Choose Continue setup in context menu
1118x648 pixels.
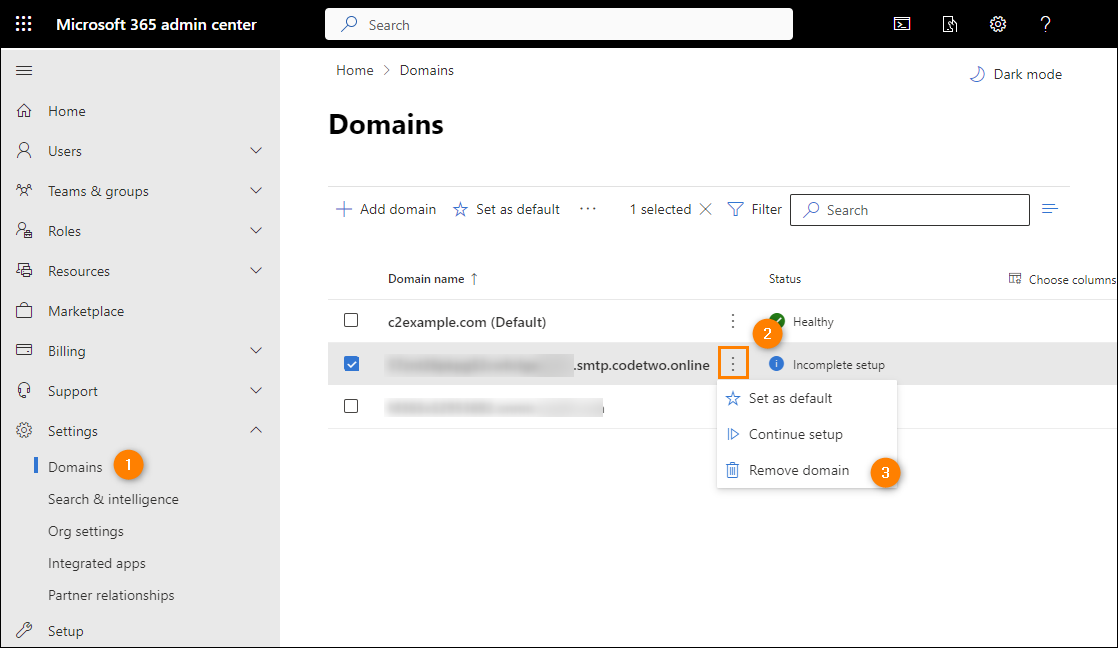pos(806,434)
